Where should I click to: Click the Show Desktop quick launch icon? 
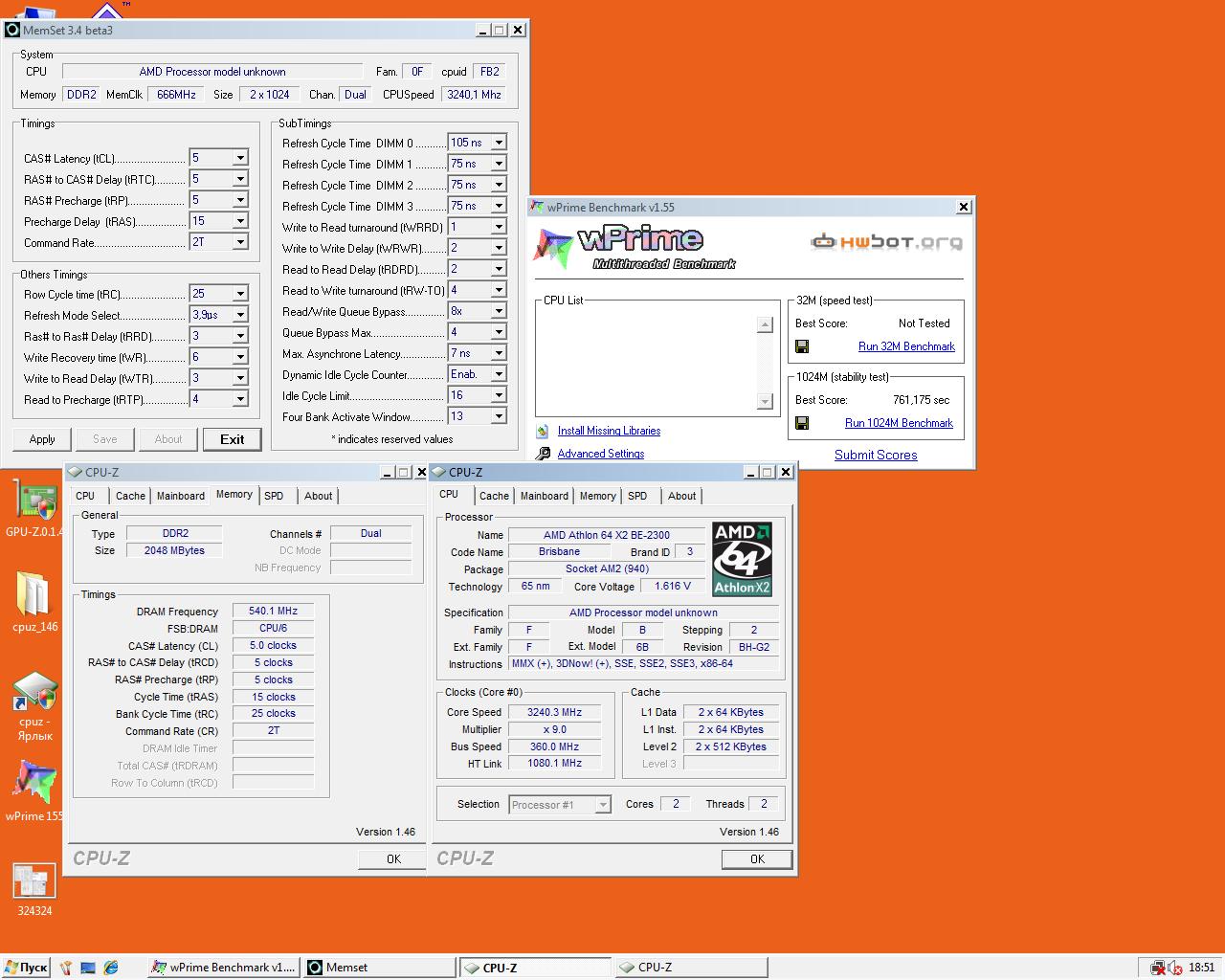tap(88, 968)
